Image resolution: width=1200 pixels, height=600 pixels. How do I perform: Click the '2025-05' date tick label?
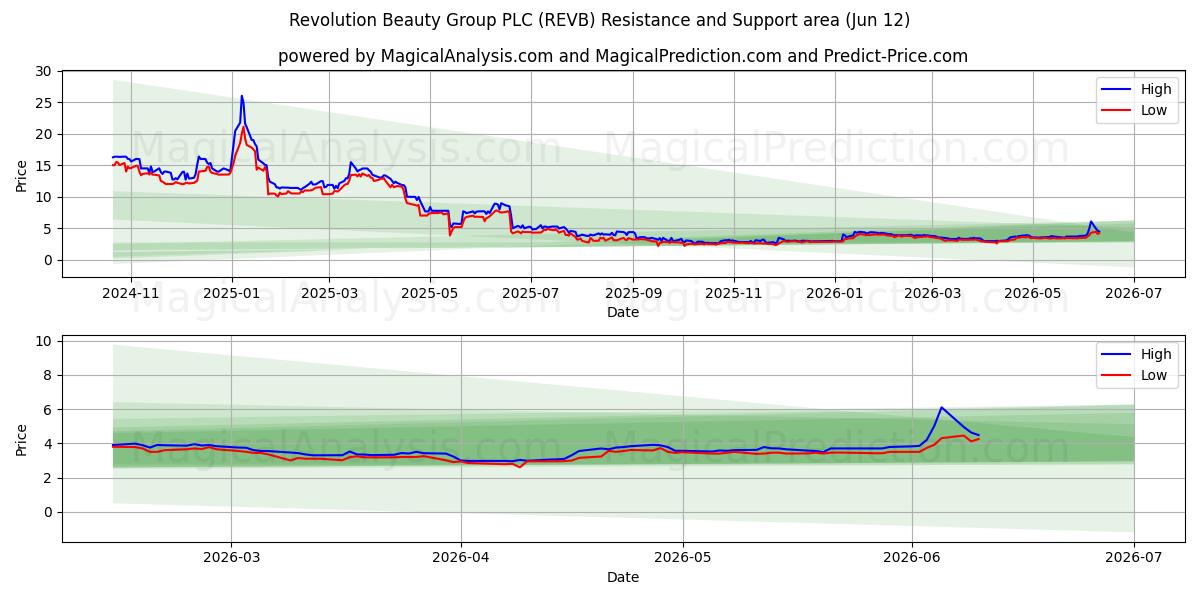pos(430,294)
